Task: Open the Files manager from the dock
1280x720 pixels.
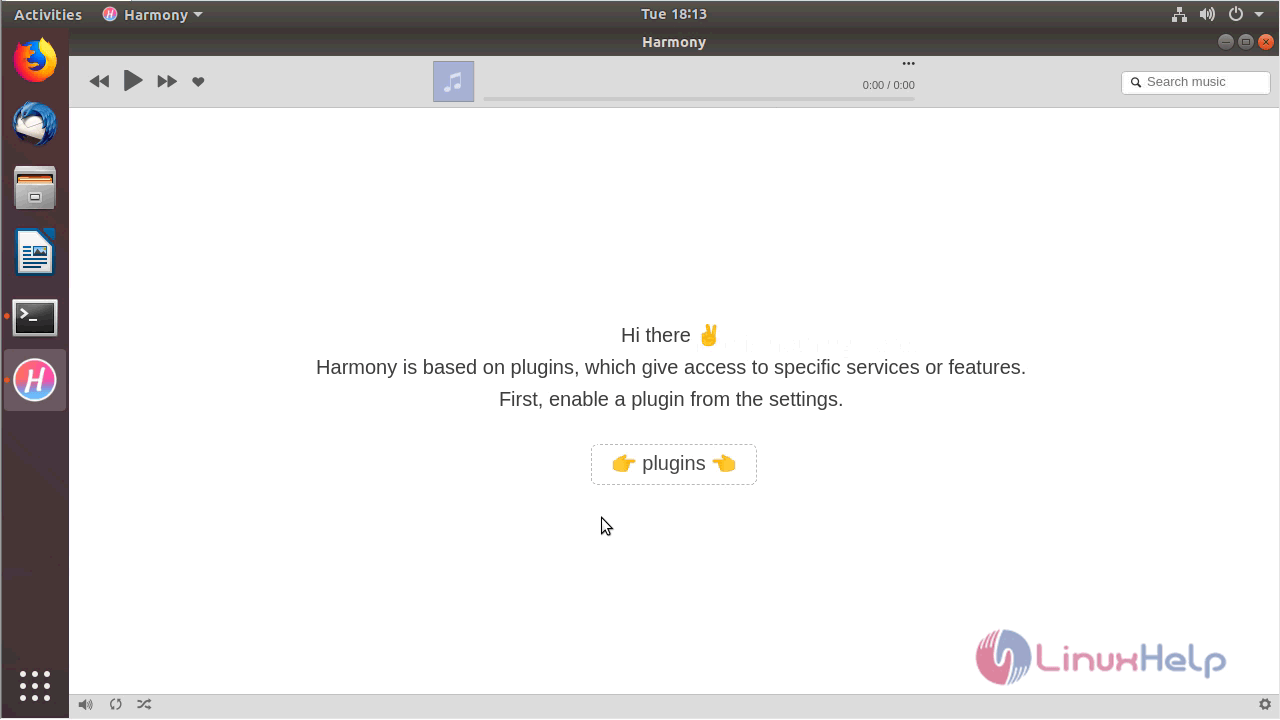Action: coord(35,188)
